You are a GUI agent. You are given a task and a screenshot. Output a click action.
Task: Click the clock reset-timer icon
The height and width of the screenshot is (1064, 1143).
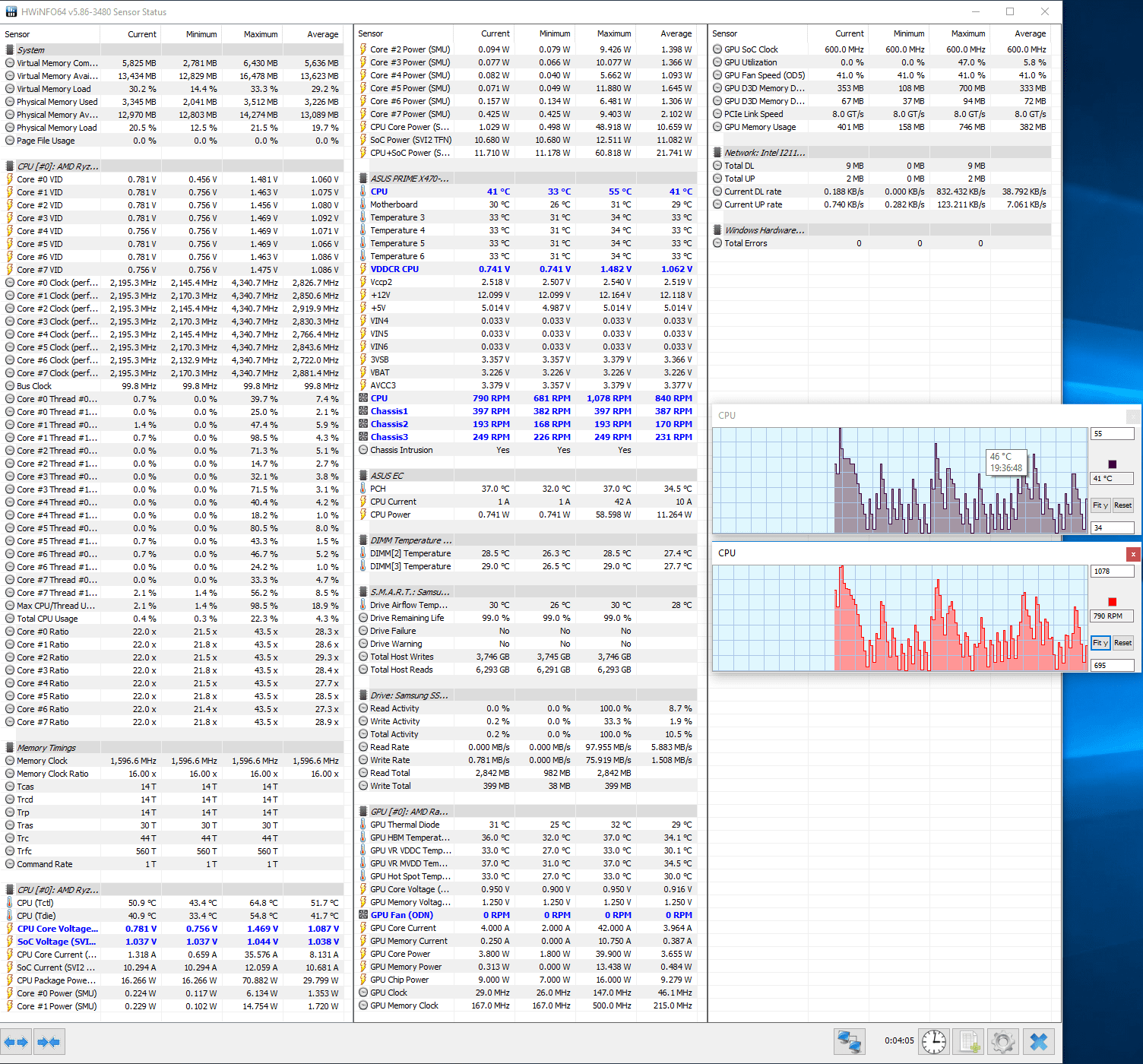click(934, 1041)
